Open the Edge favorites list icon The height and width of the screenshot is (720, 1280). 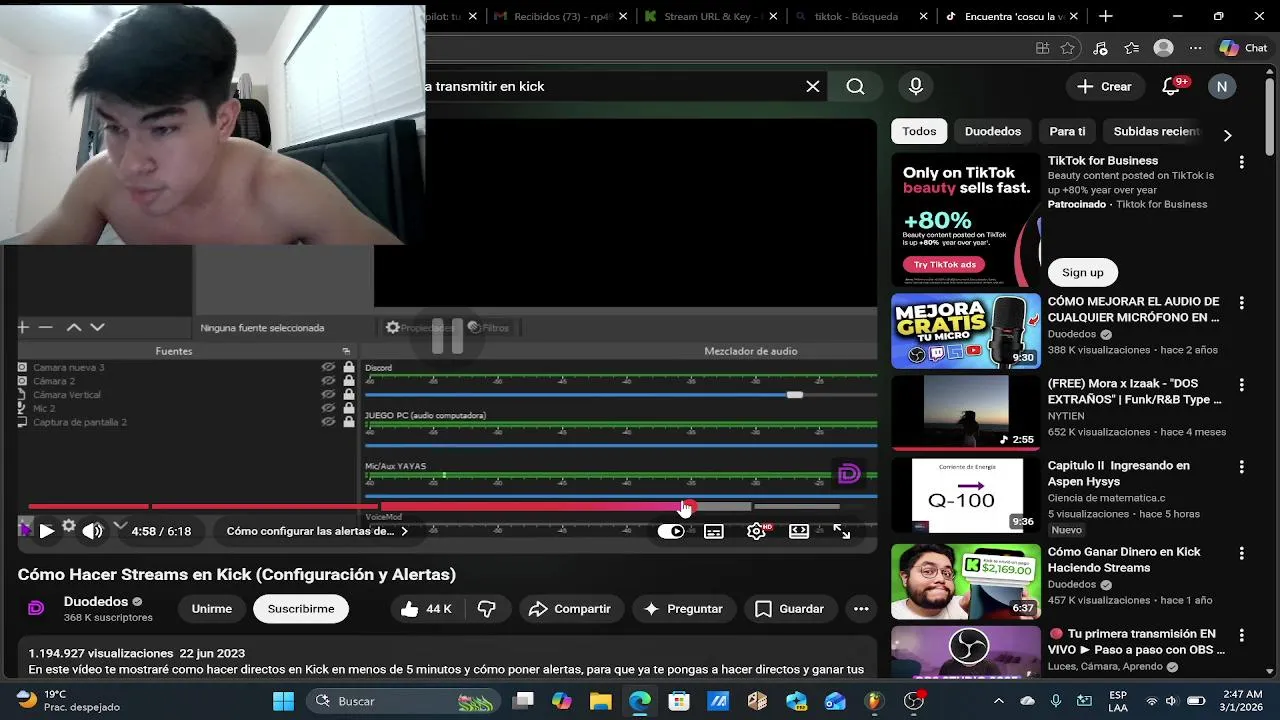(x=1131, y=48)
